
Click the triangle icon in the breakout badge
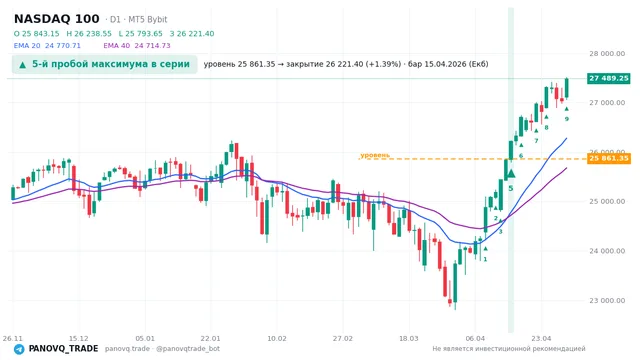click(23, 65)
